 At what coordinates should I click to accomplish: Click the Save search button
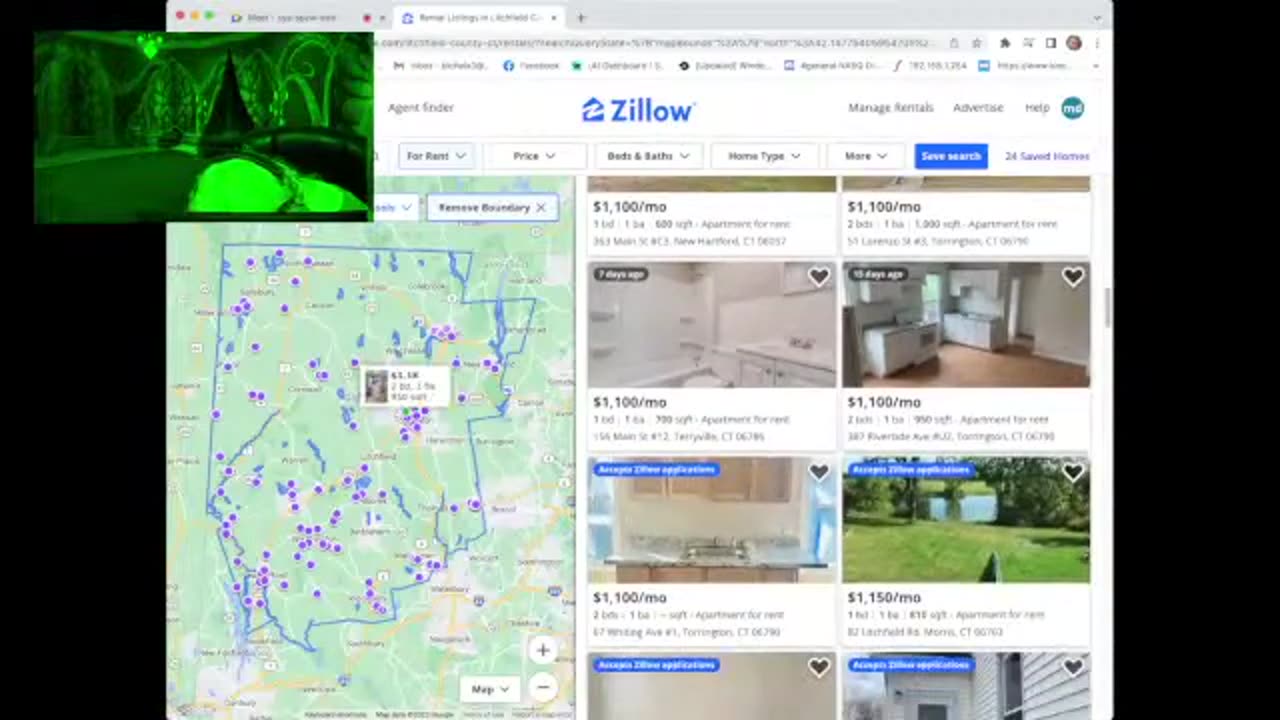[x=951, y=156]
